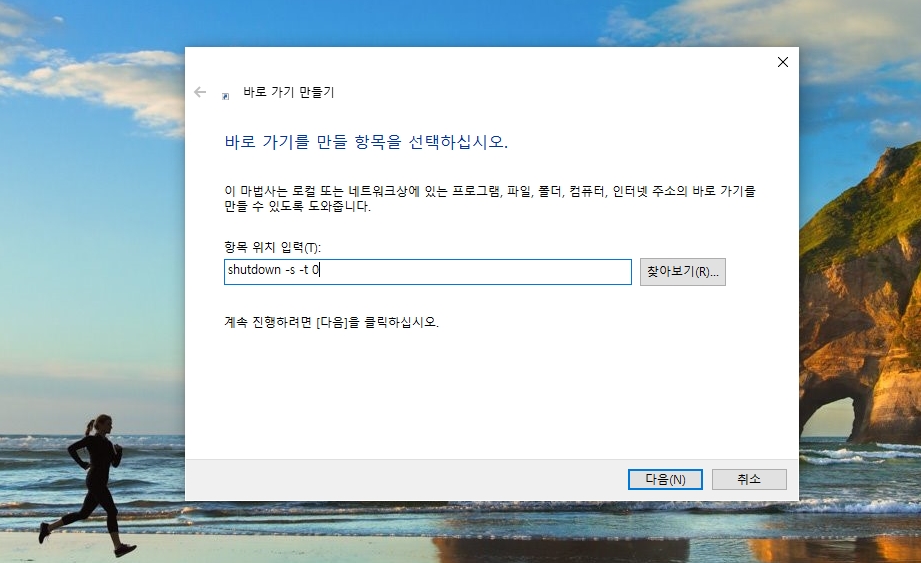The image size is (921, 563).
Task: Cancel the wizard with 취소 button
Action: (749, 479)
